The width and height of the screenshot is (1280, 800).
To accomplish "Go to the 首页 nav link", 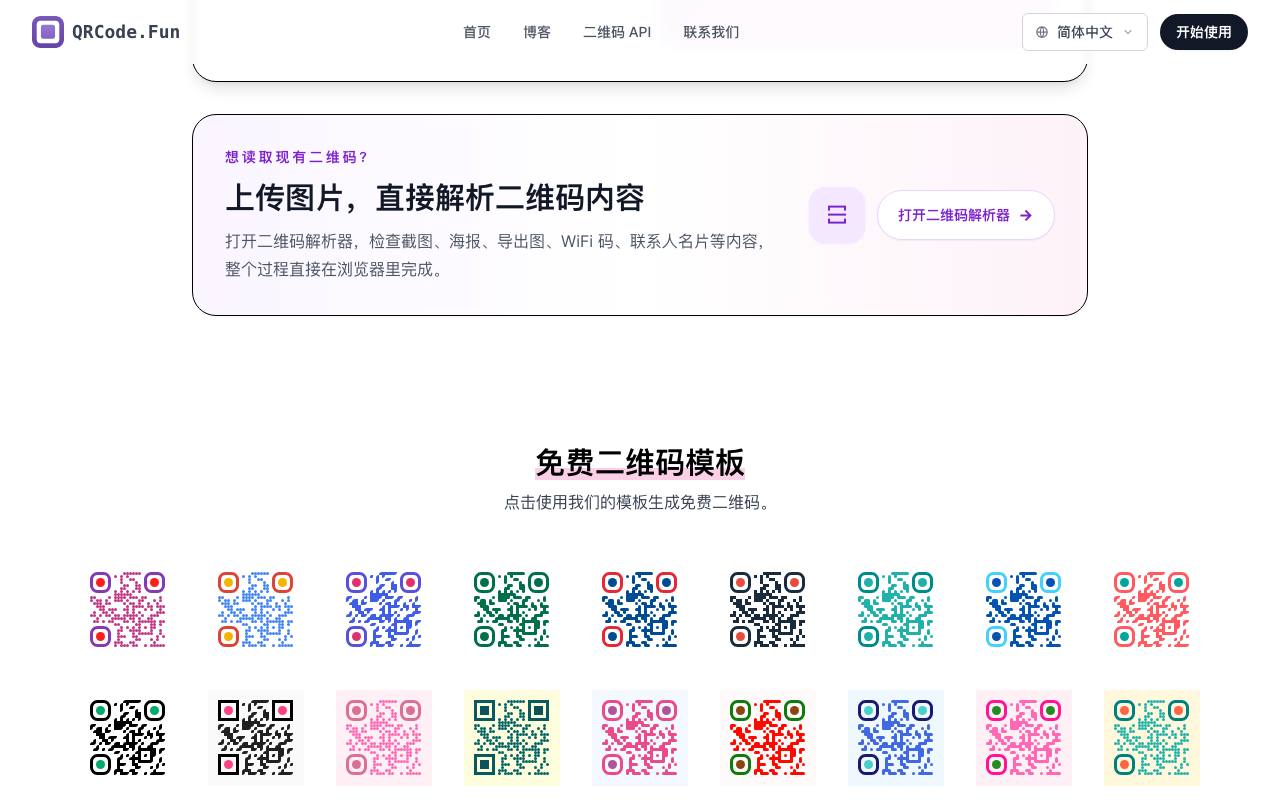I will click(477, 32).
